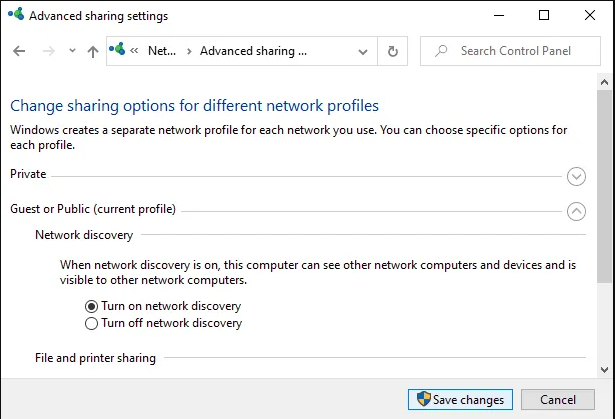Open the Net... breadcrumb segment
The height and width of the screenshot is (419, 615).
[x=162, y=51]
